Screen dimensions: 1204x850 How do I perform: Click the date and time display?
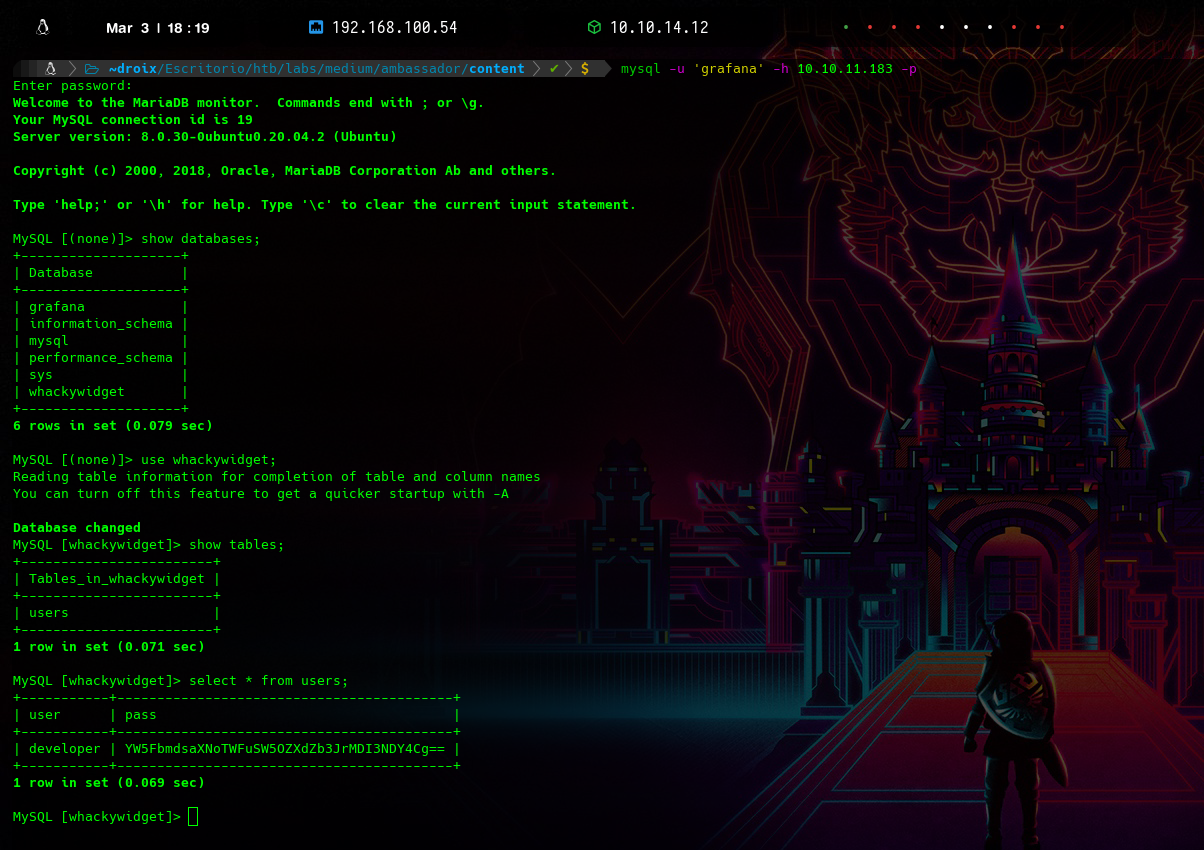point(158,28)
